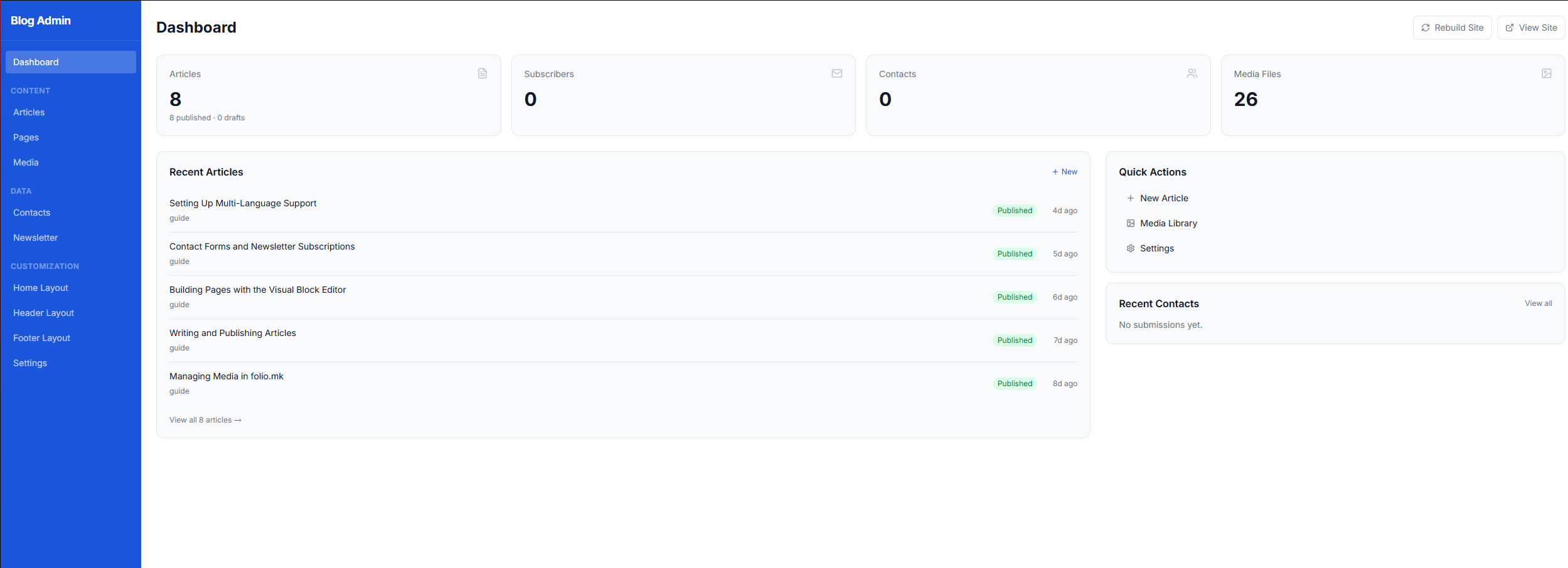Image resolution: width=1568 pixels, height=568 pixels.
Task: Open Media in the sidebar
Action: (71, 162)
